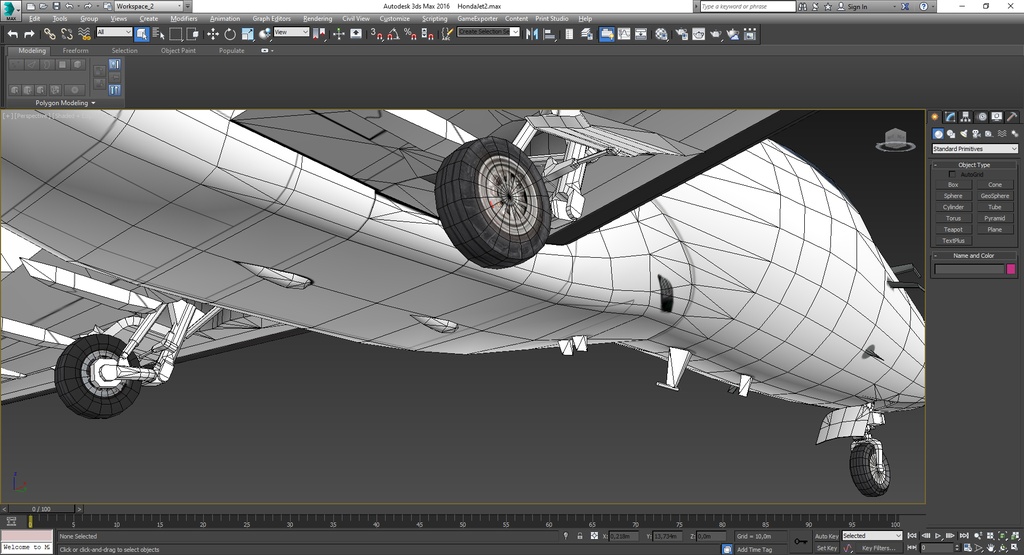Screen dimensions: 1024x555
Task: Toggle the 3D Snaps button
Action: point(377,34)
